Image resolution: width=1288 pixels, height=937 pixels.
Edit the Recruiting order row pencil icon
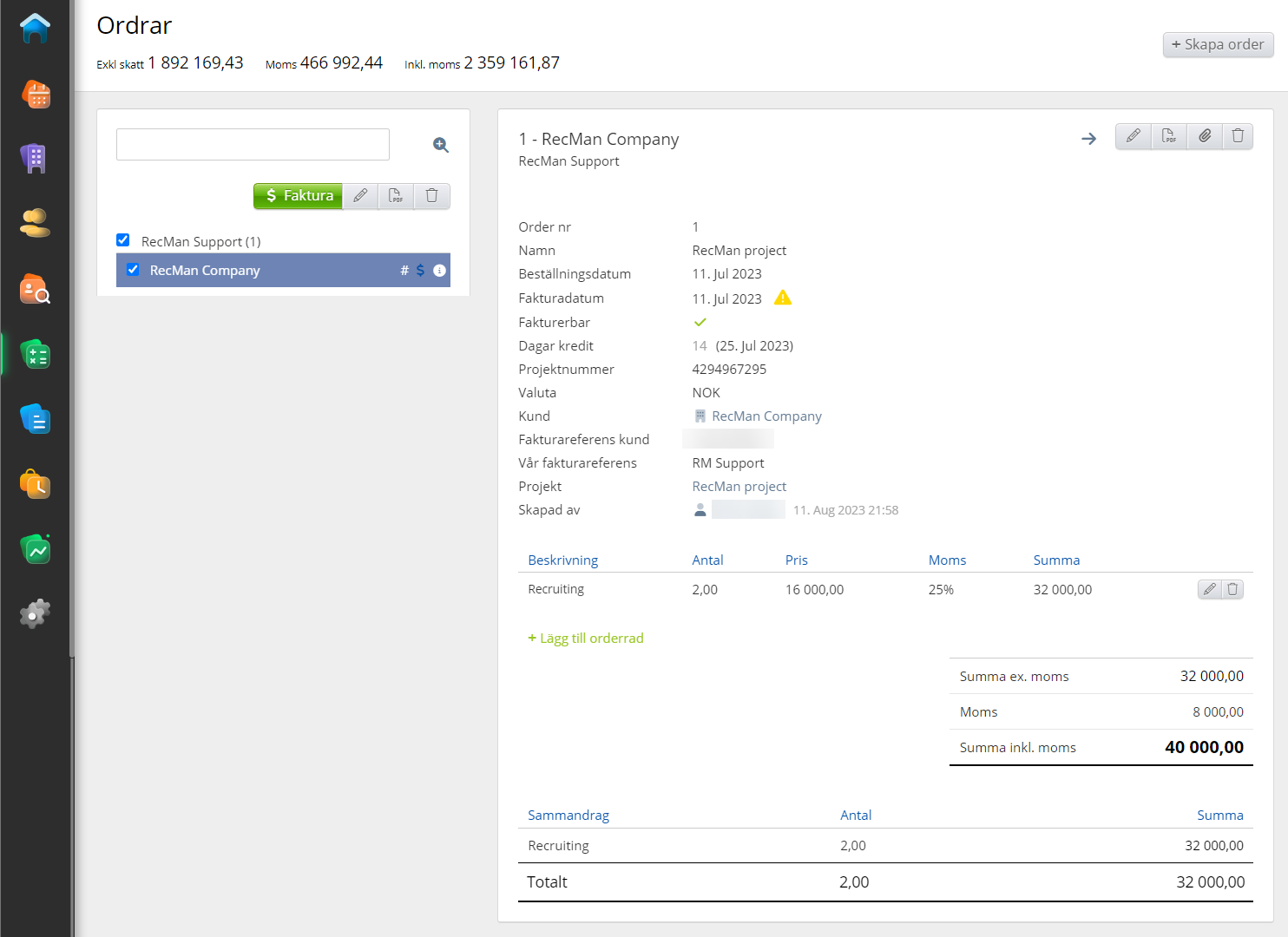(1209, 589)
